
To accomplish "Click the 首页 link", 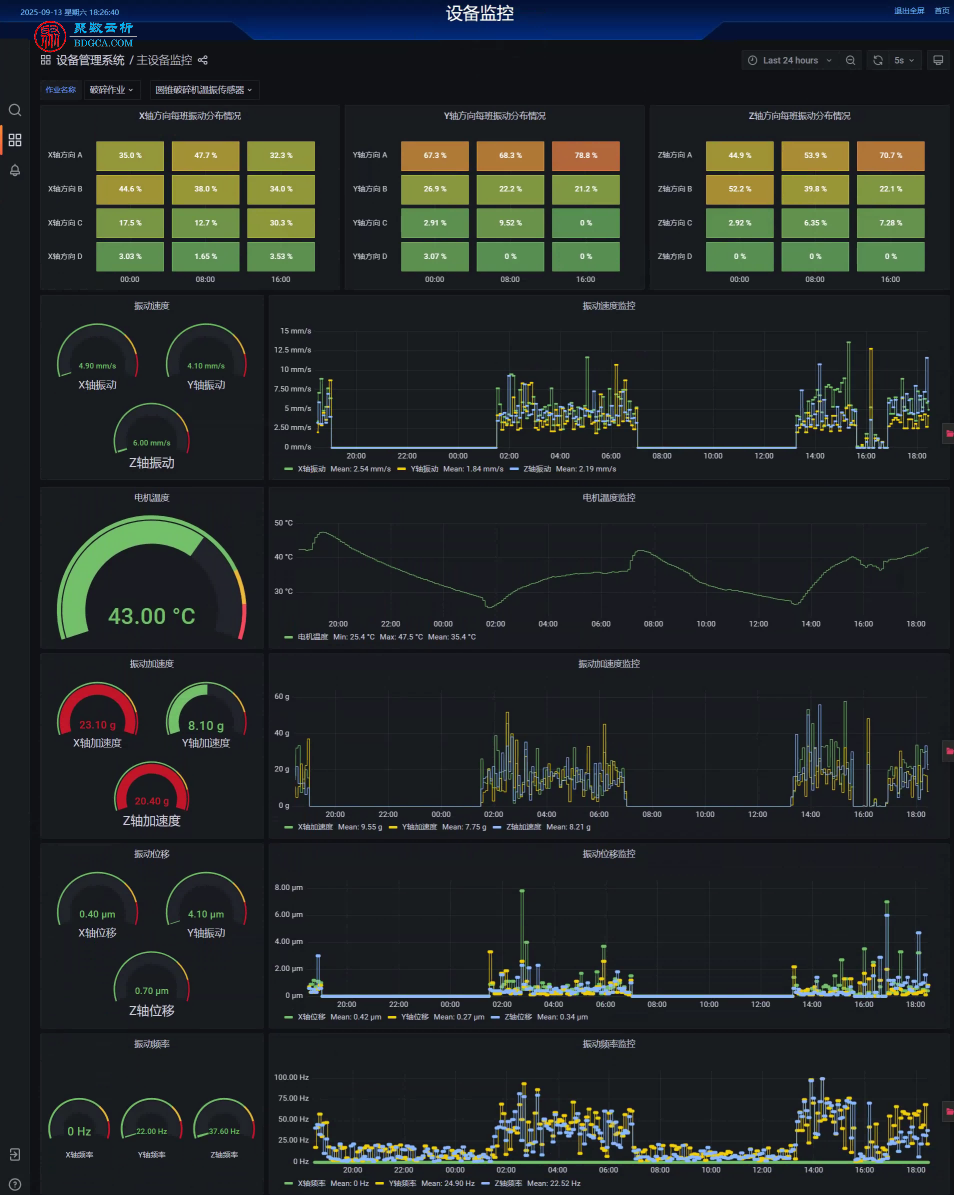I will click(942, 11).
